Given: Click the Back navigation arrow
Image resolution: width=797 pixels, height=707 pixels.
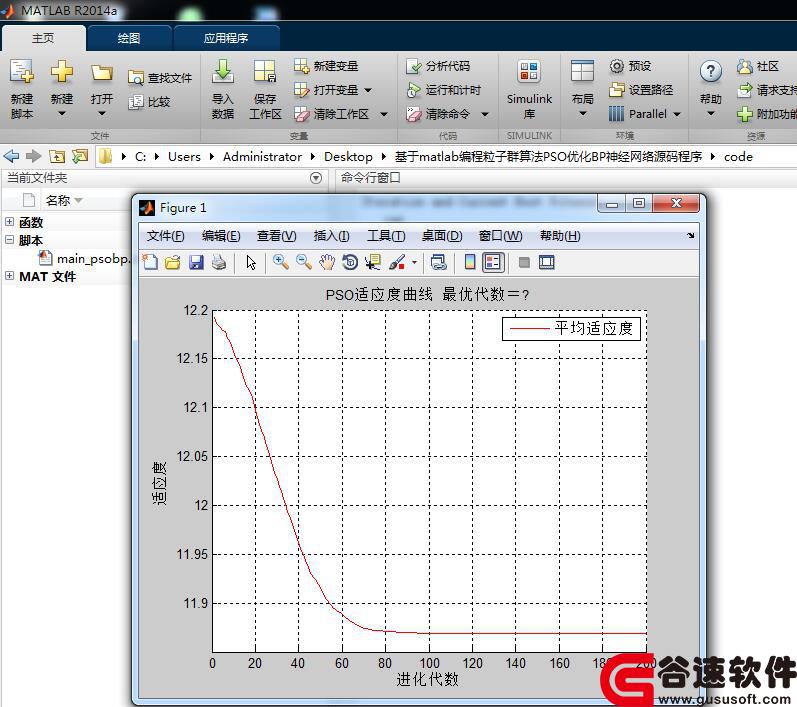Looking at the screenshot, I should pos(11,156).
